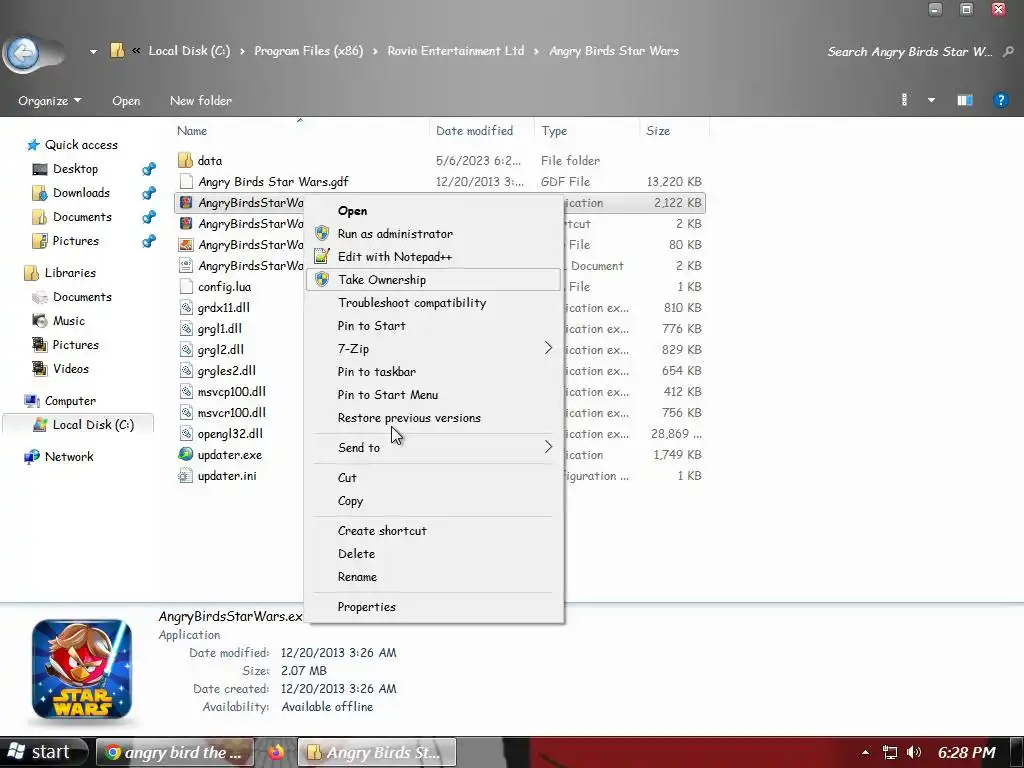Expand the 7-Zip submenu
The width and height of the screenshot is (1024, 768).
434,349
